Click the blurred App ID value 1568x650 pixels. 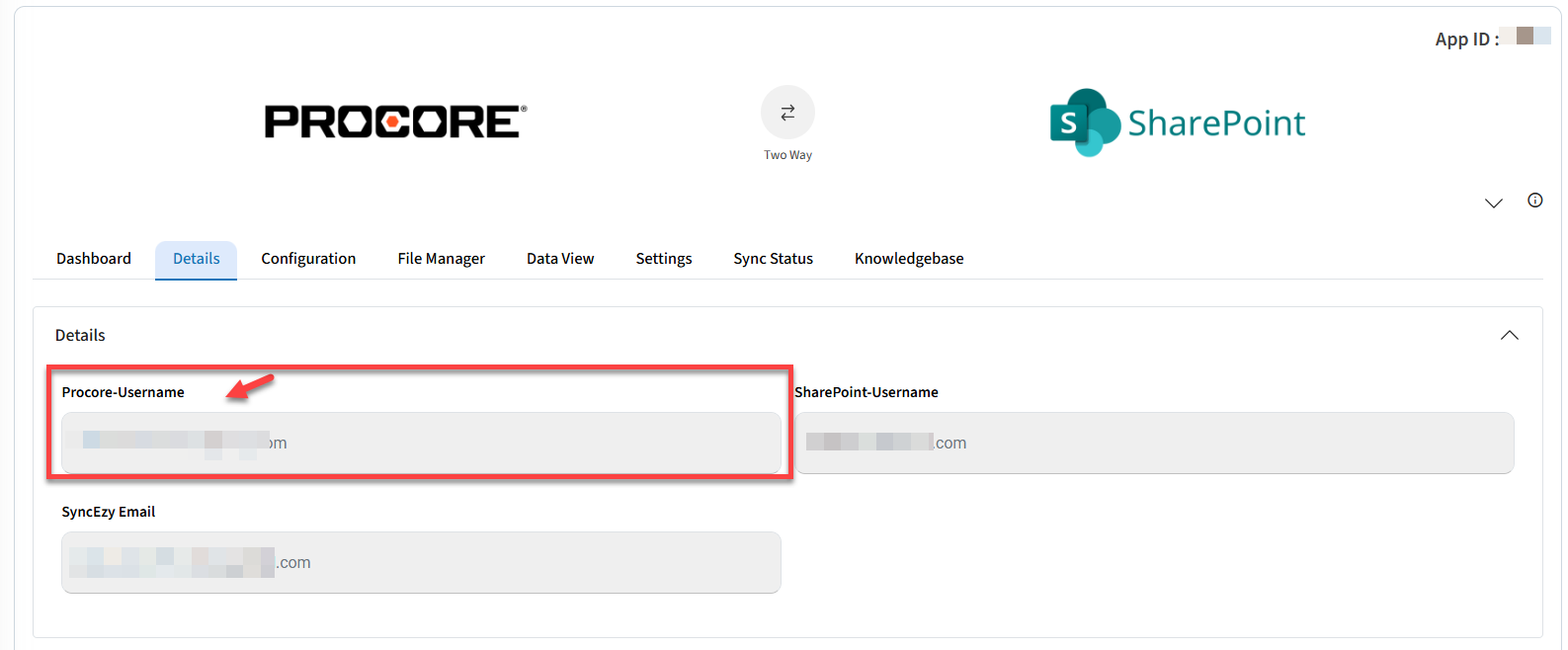point(1532,37)
